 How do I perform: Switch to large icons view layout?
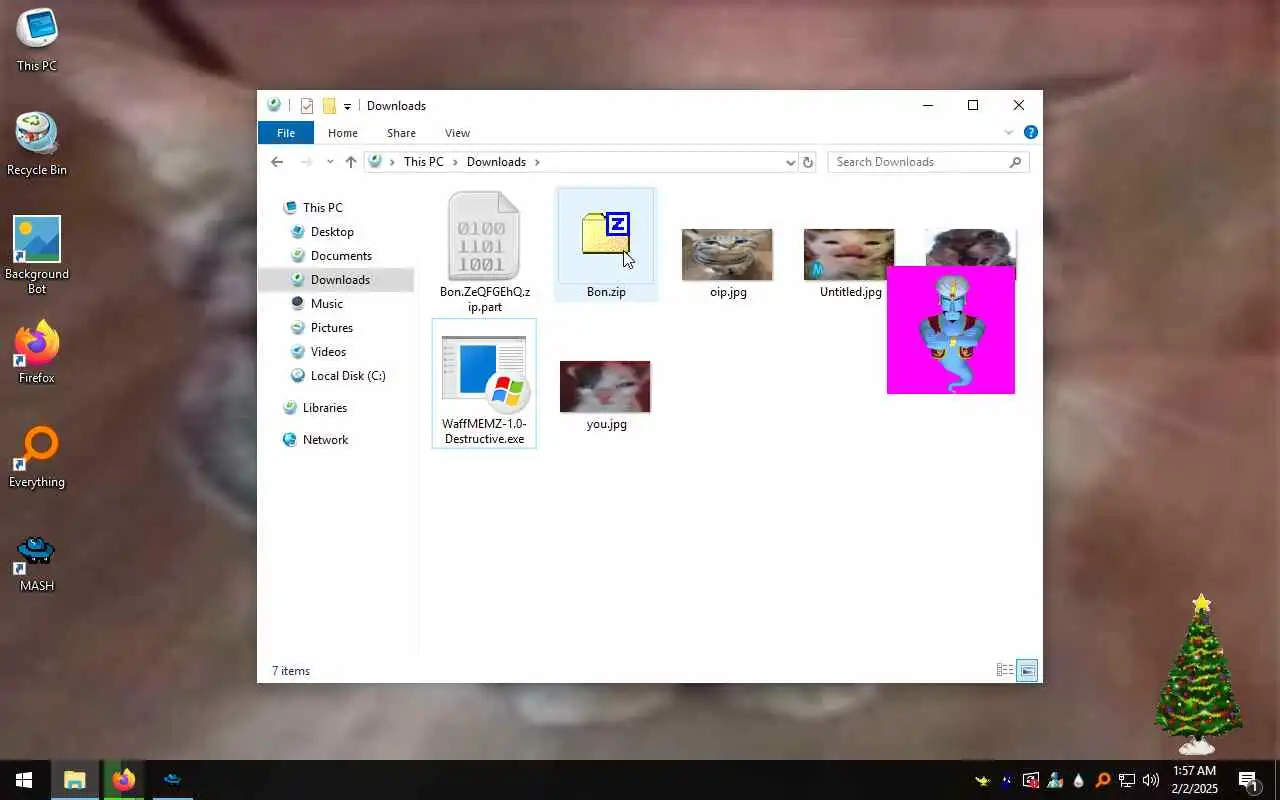1027,671
